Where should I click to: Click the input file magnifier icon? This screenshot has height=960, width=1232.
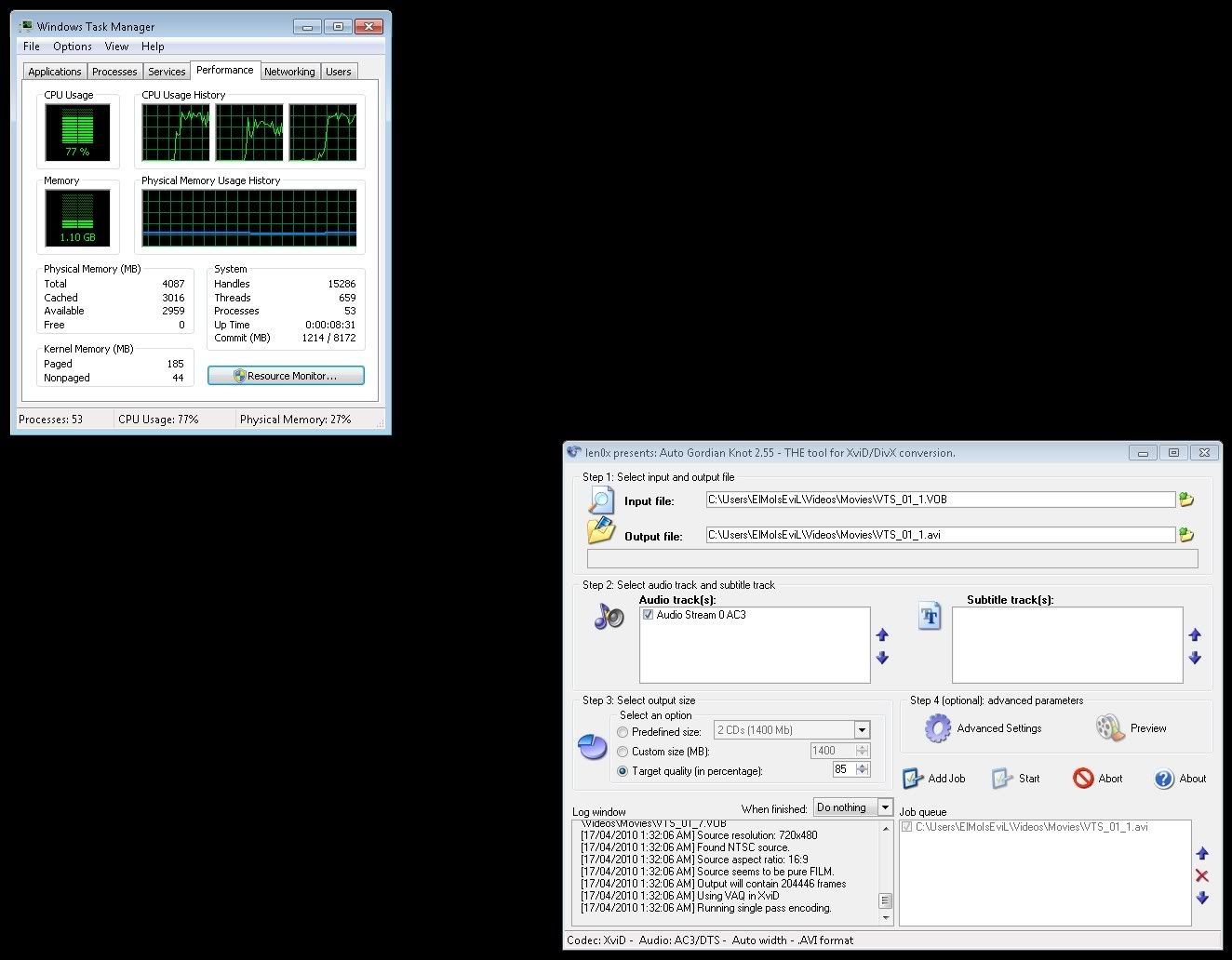[x=601, y=500]
